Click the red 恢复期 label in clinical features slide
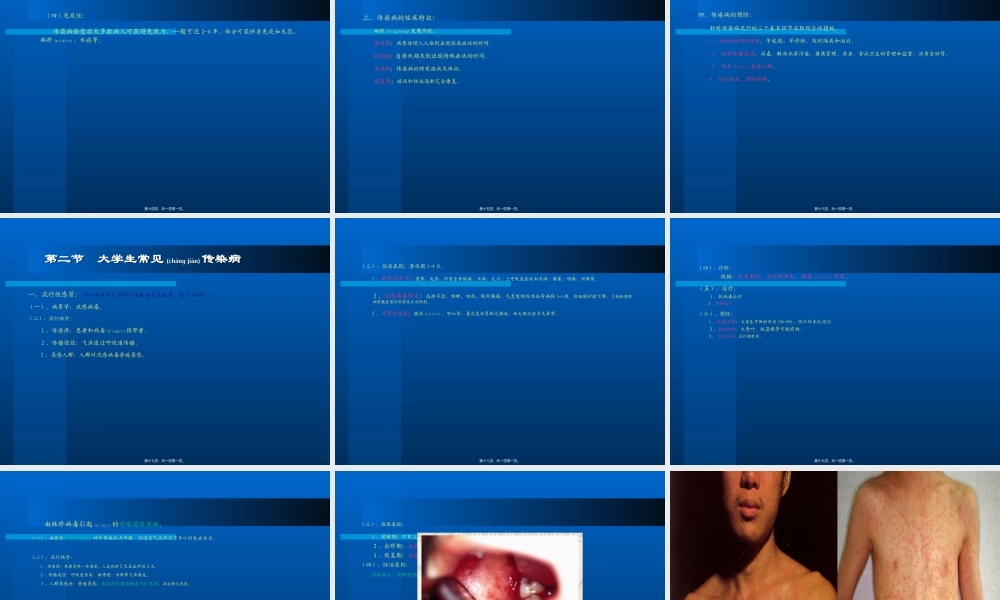The height and width of the screenshot is (600, 1000). click(x=381, y=80)
